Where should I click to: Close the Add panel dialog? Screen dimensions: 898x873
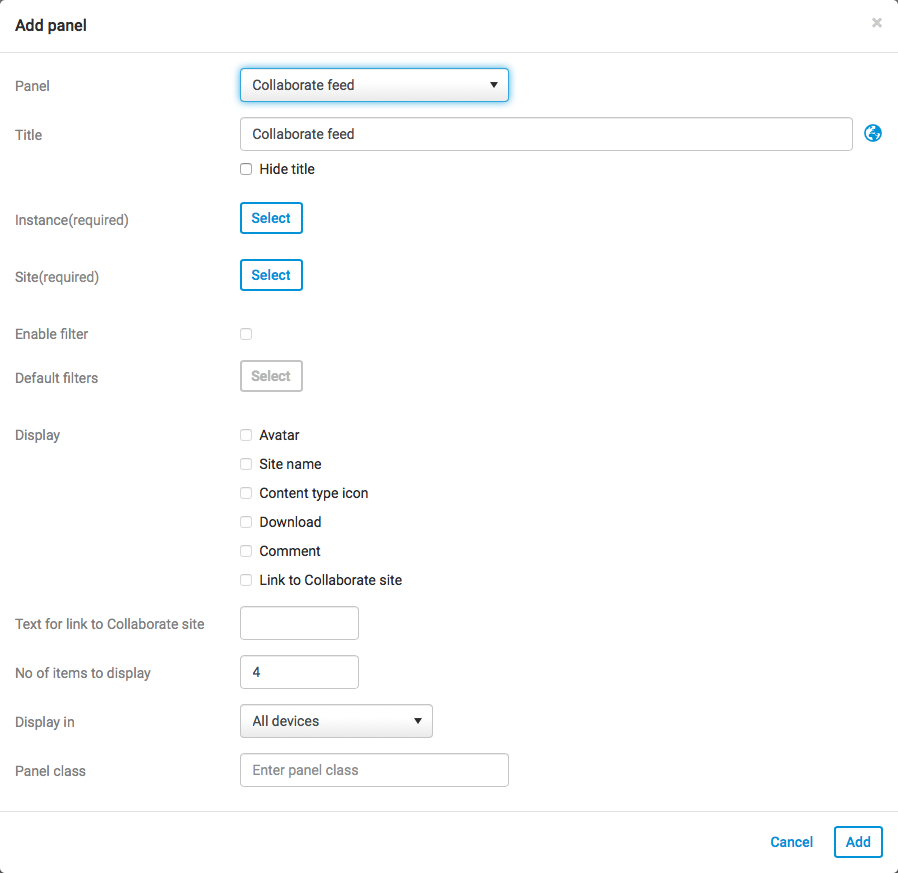877,23
